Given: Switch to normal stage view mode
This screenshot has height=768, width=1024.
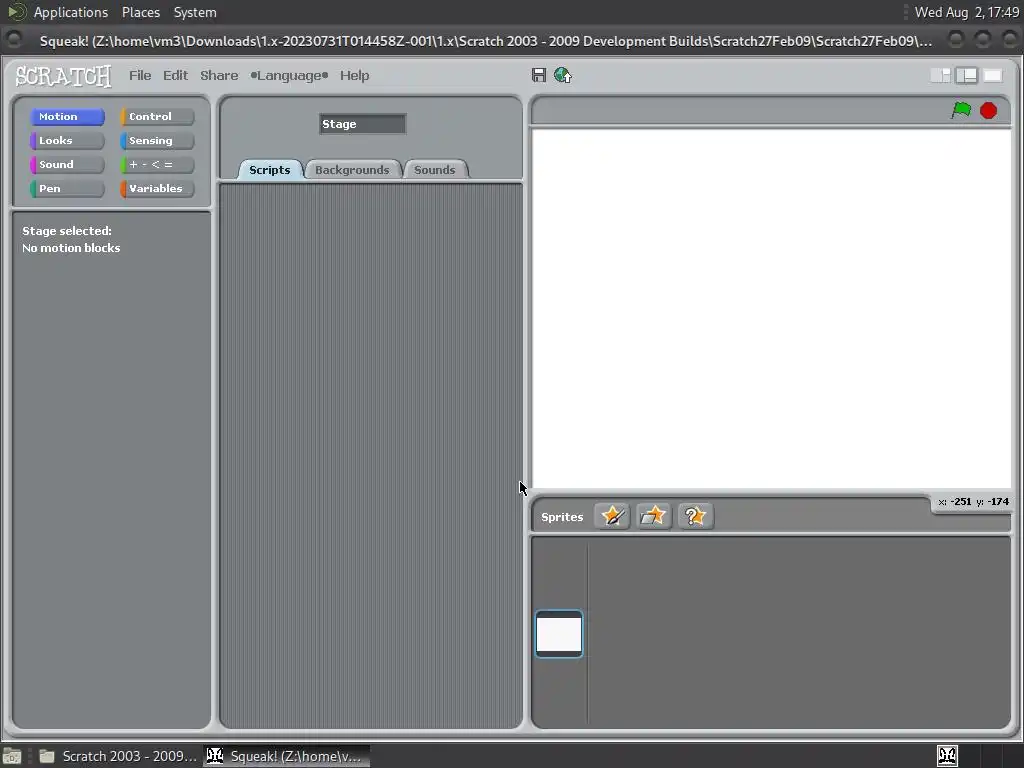Looking at the screenshot, I should pos(967,75).
